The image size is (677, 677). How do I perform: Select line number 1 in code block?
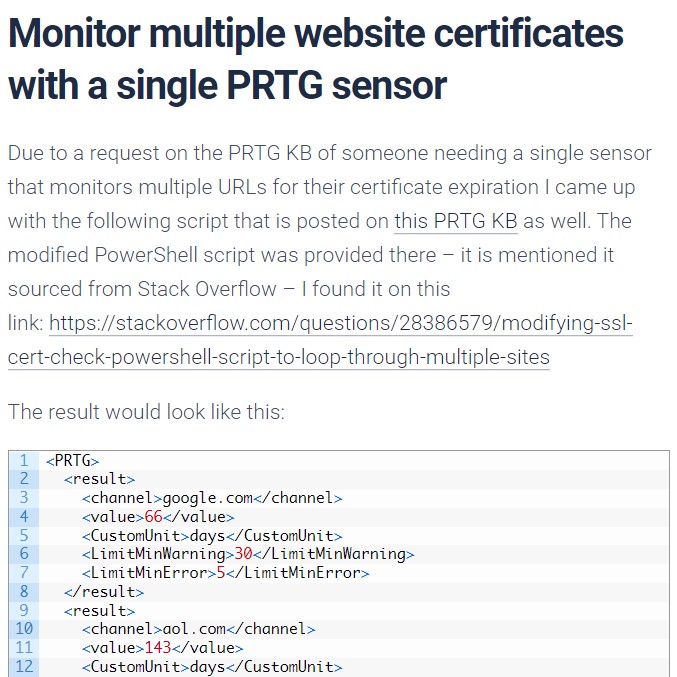[x=24, y=460]
